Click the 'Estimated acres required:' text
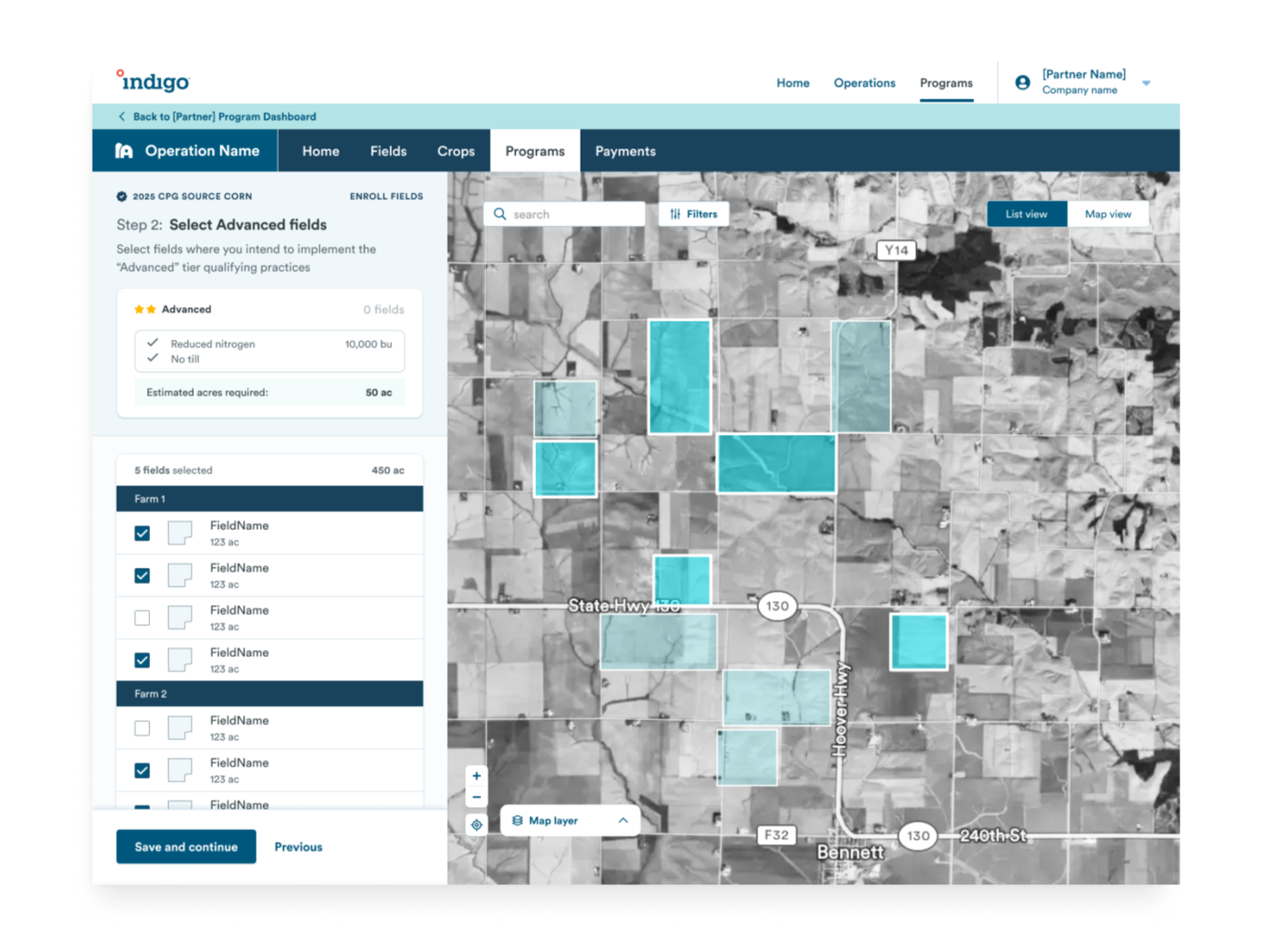The height and width of the screenshot is (952, 1270). (208, 393)
